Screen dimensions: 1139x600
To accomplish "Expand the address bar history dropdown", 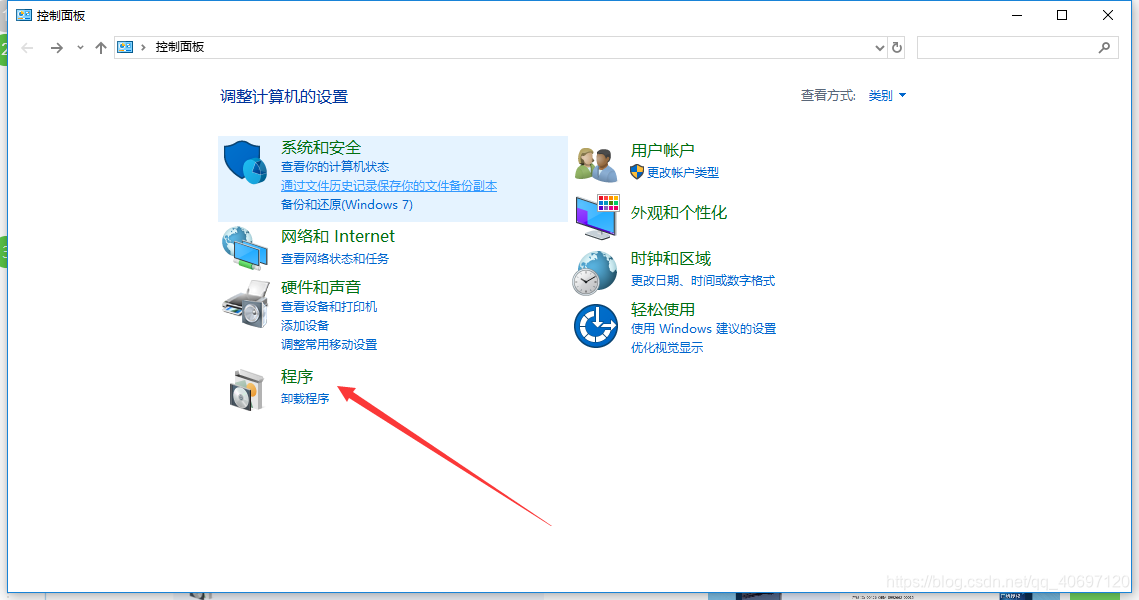I will coord(880,48).
